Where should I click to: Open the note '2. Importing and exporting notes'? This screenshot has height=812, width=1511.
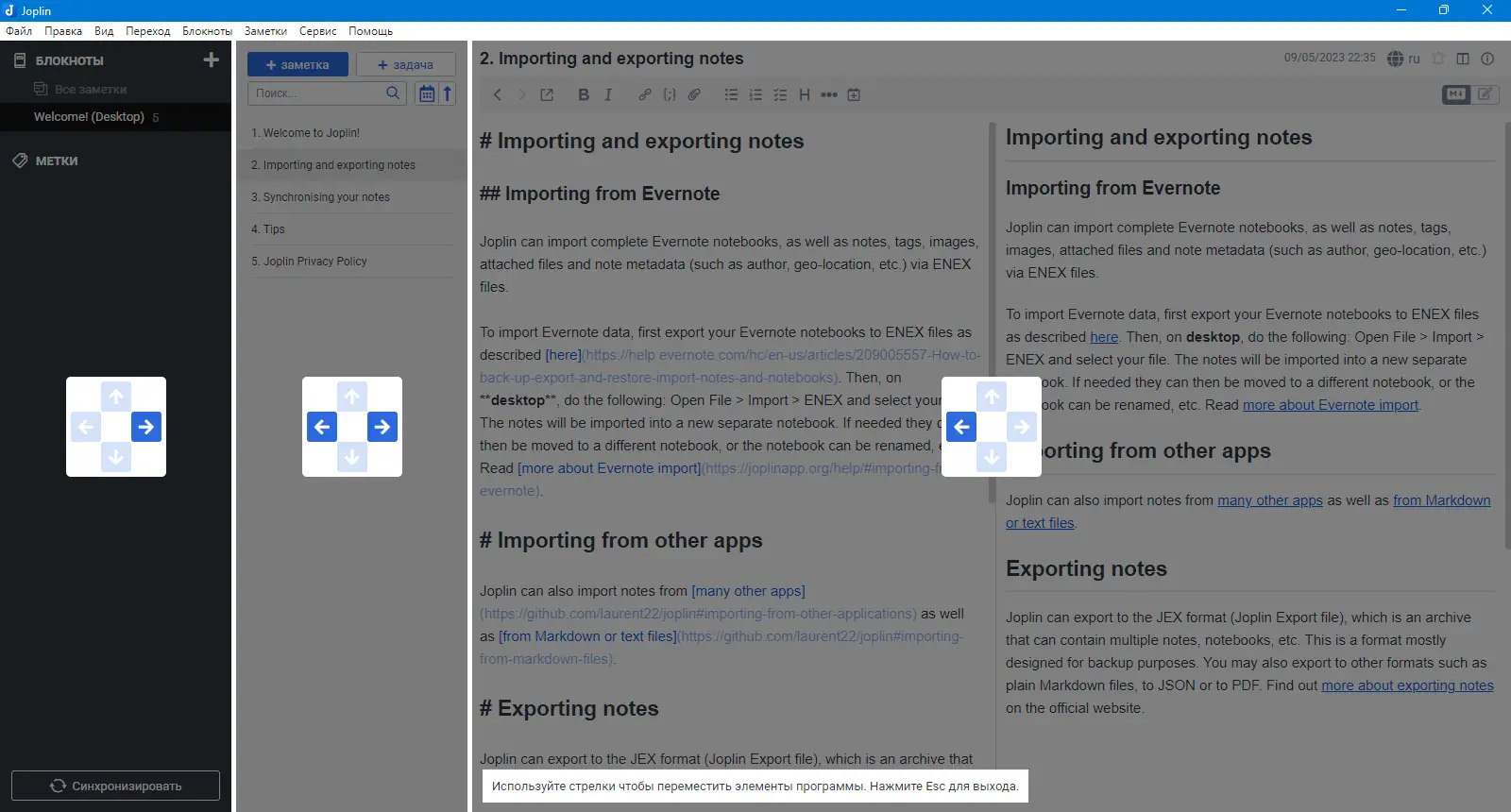coord(352,165)
